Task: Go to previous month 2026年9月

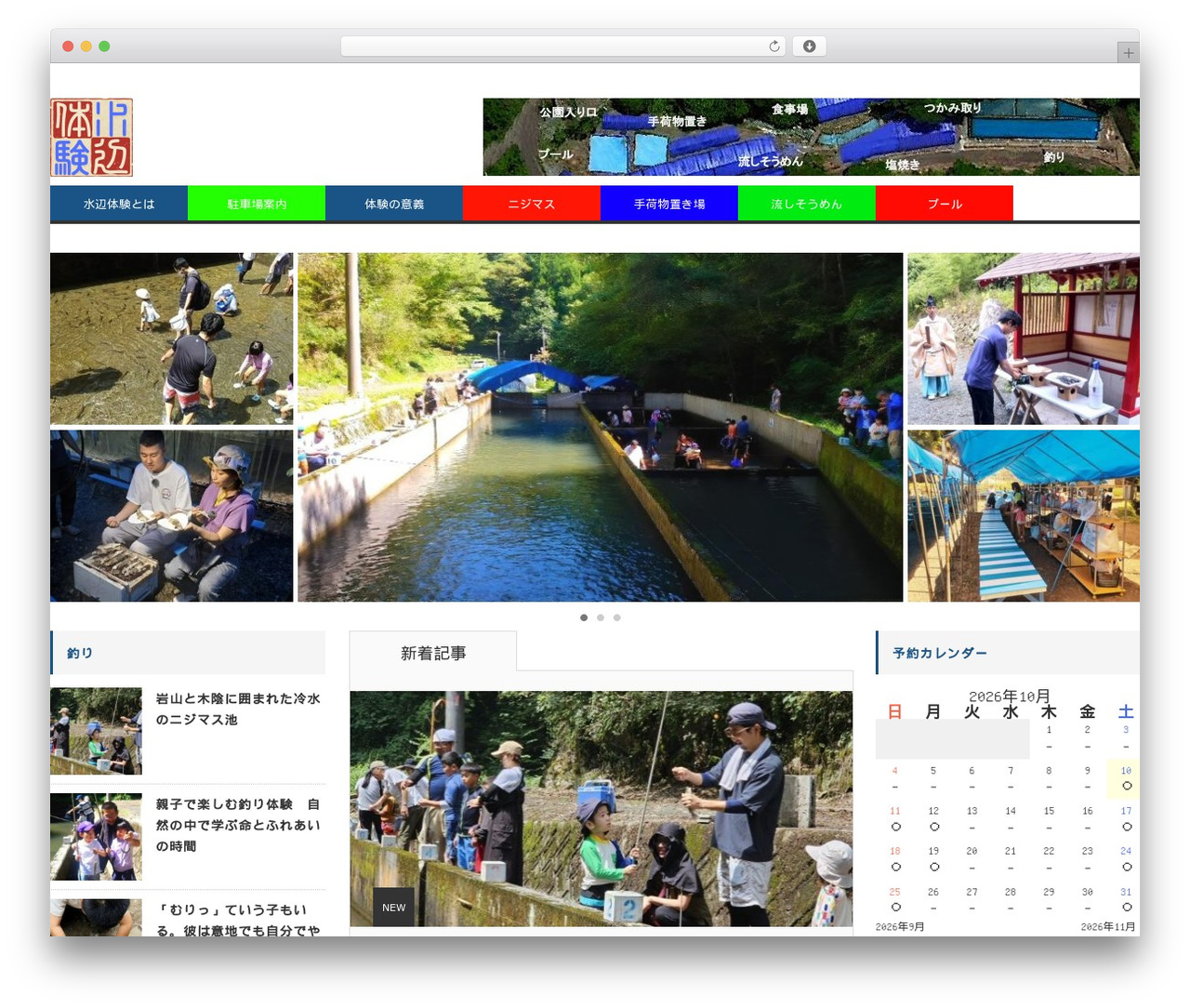Action: click(900, 927)
